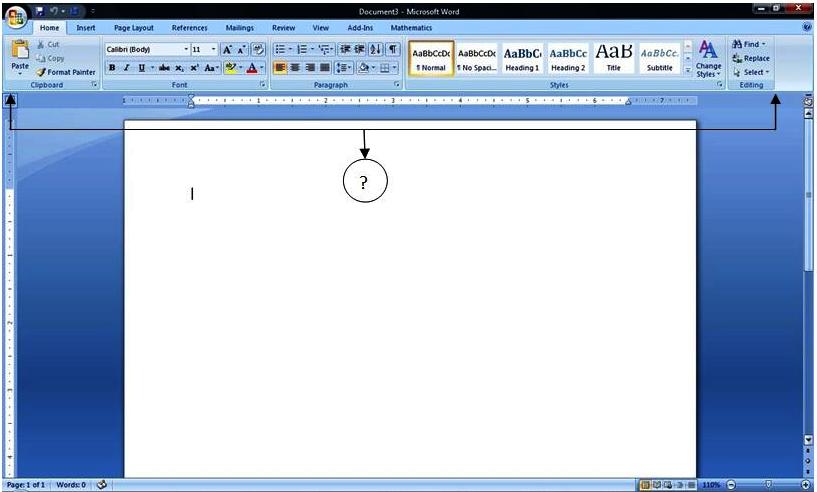This screenshot has height=492, width=817.
Task: Open Microsoft Office Word Help
Action: coord(807,28)
